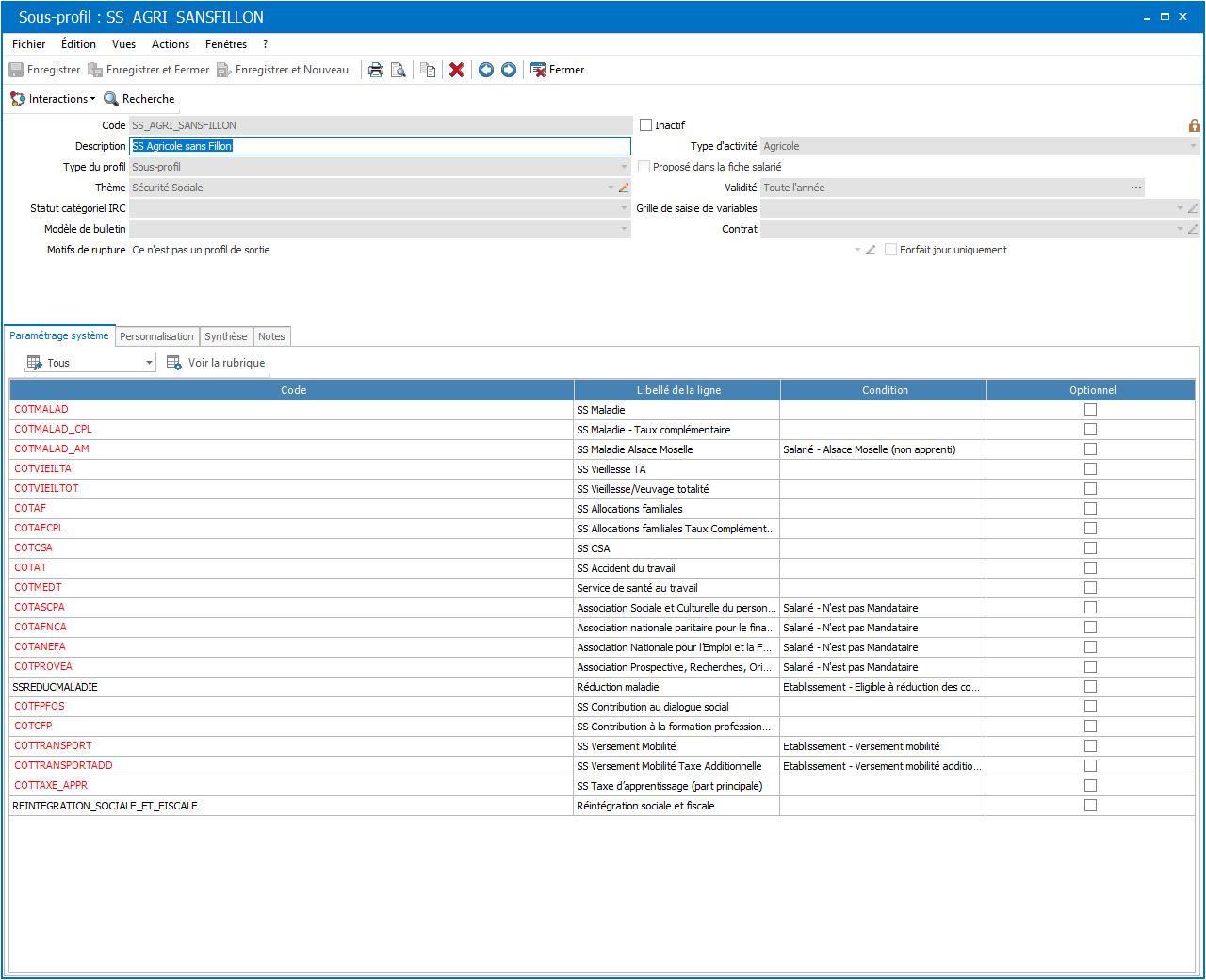Open the Vues menu
The height and width of the screenshot is (980, 1206).
[123, 44]
